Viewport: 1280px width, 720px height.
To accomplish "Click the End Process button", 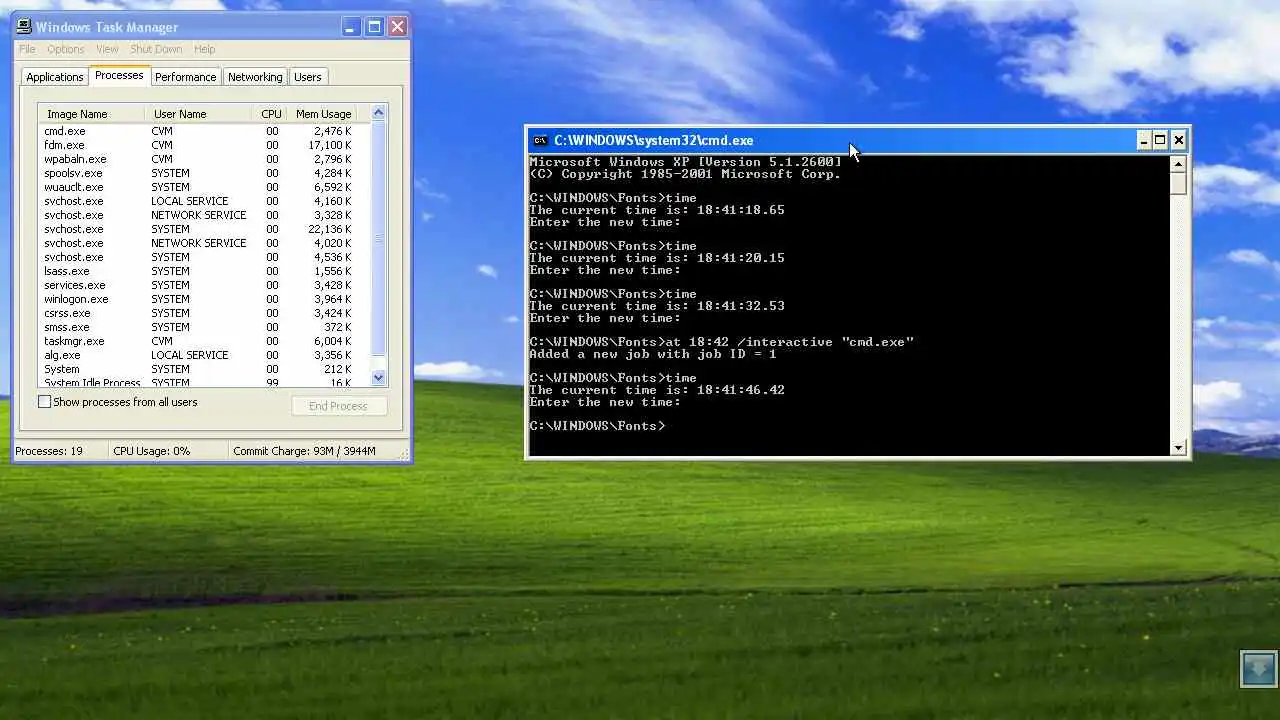I will [338, 406].
